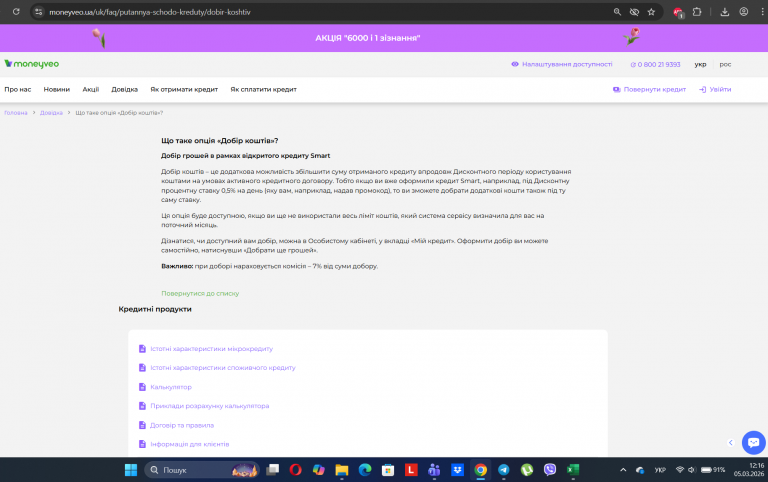
Task: Open "Істотні характеристики мікрокредиту" document link
Action: click(212, 349)
